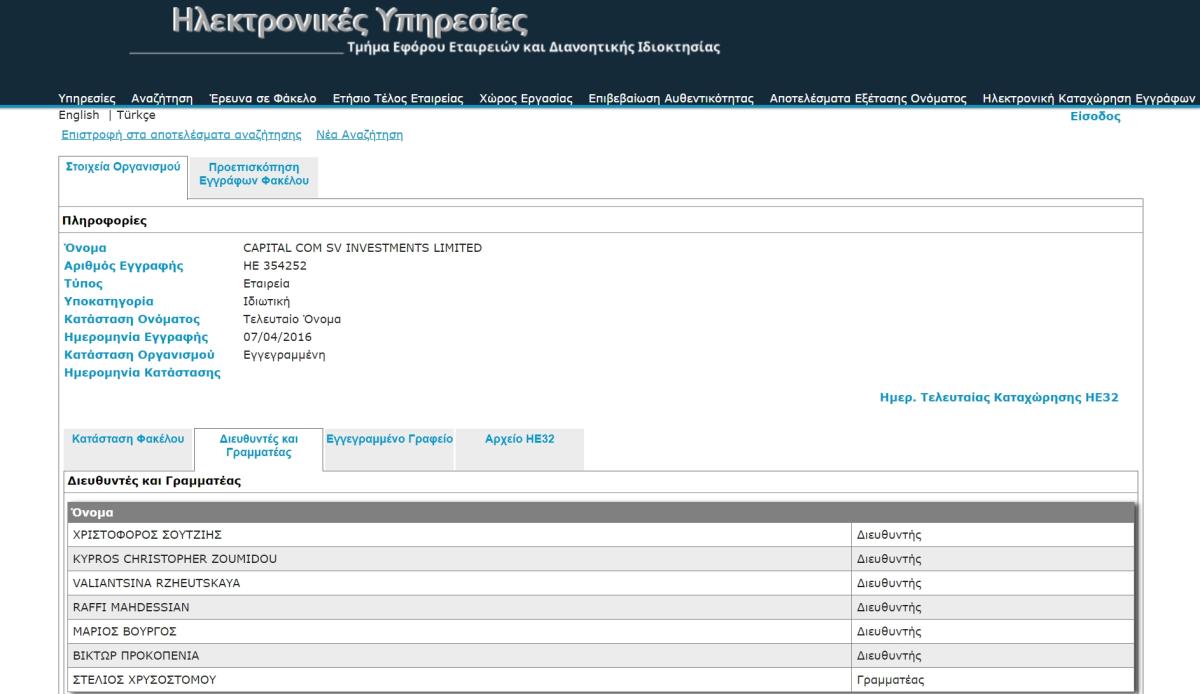Click Ηλεκτρονική Καταχώρηση Εγγράφων menu item

(x=1089, y=98)
